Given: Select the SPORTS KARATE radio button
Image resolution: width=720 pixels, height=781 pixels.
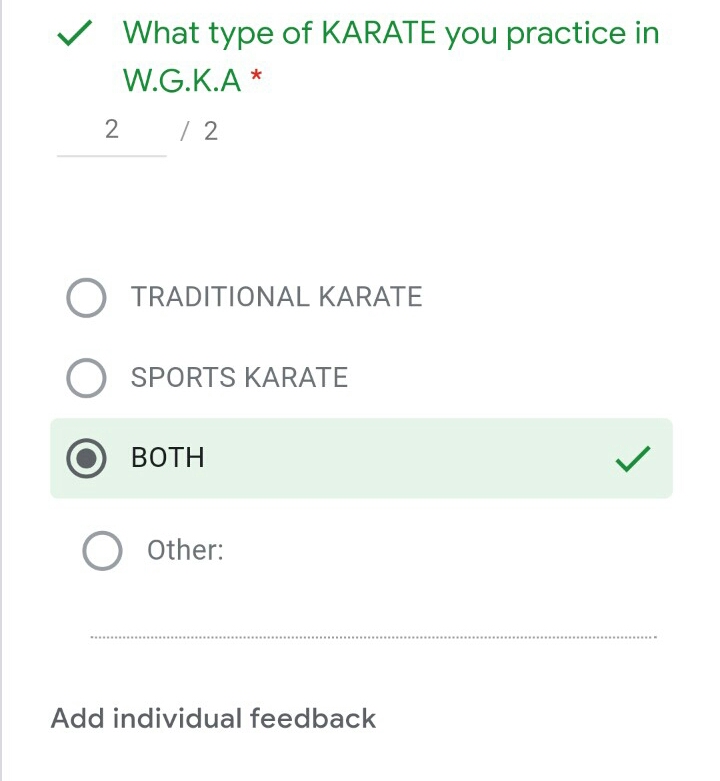Looking at the screenshot, I should 86,378.
